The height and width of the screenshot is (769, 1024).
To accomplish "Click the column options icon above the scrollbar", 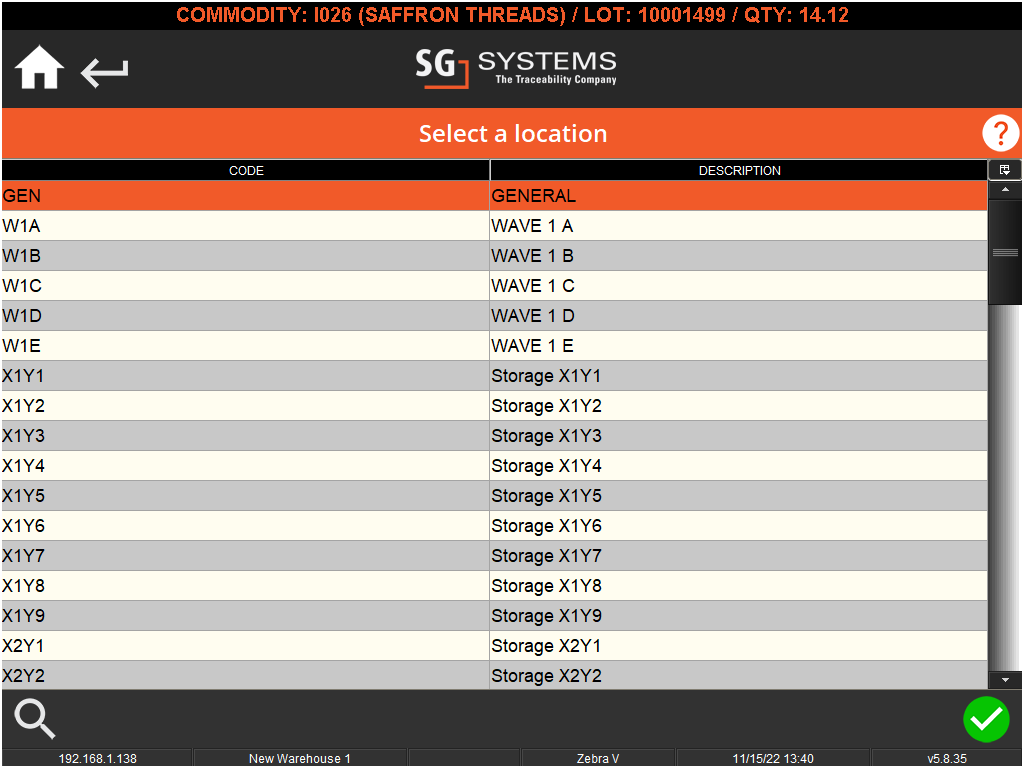I will point(1004,169).
